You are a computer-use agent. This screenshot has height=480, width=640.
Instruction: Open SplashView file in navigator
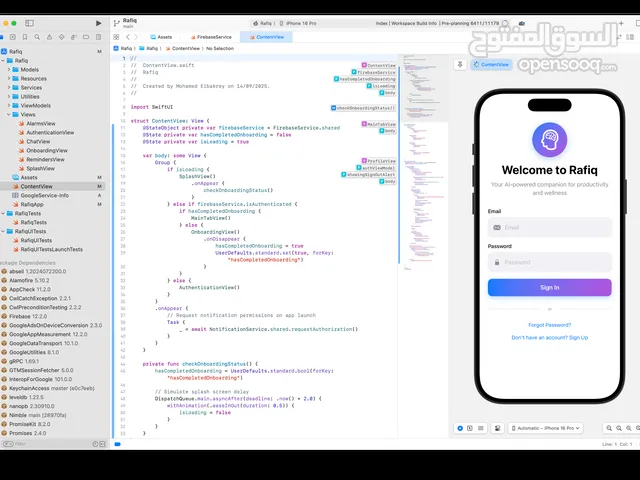(x=40, y=168)
